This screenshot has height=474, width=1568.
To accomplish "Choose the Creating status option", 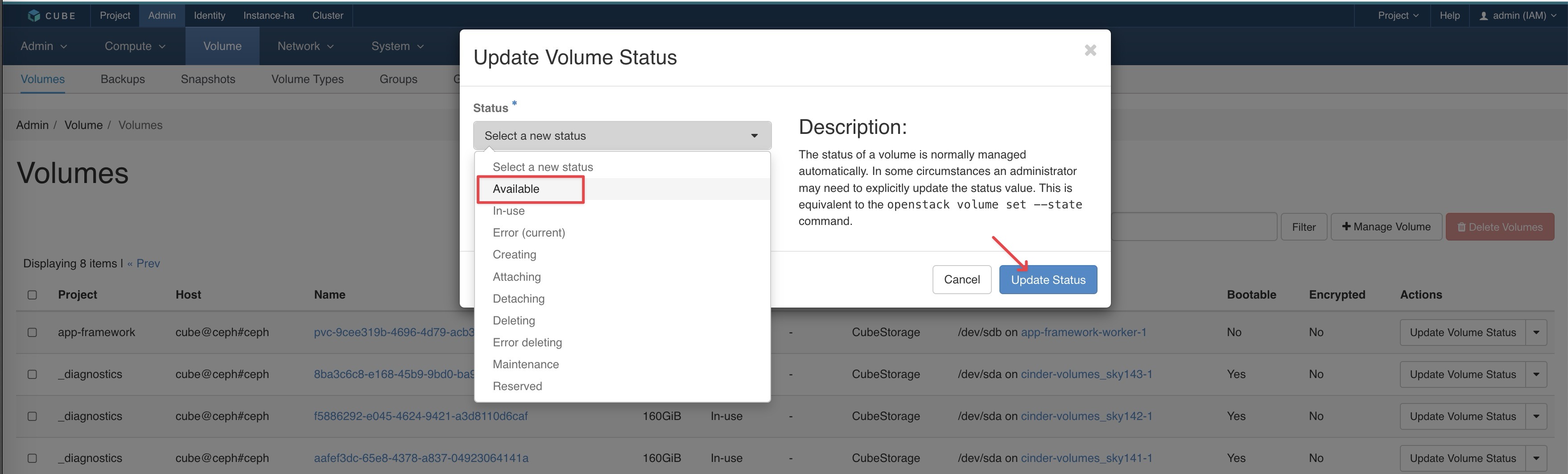I will tap(622, 255).
